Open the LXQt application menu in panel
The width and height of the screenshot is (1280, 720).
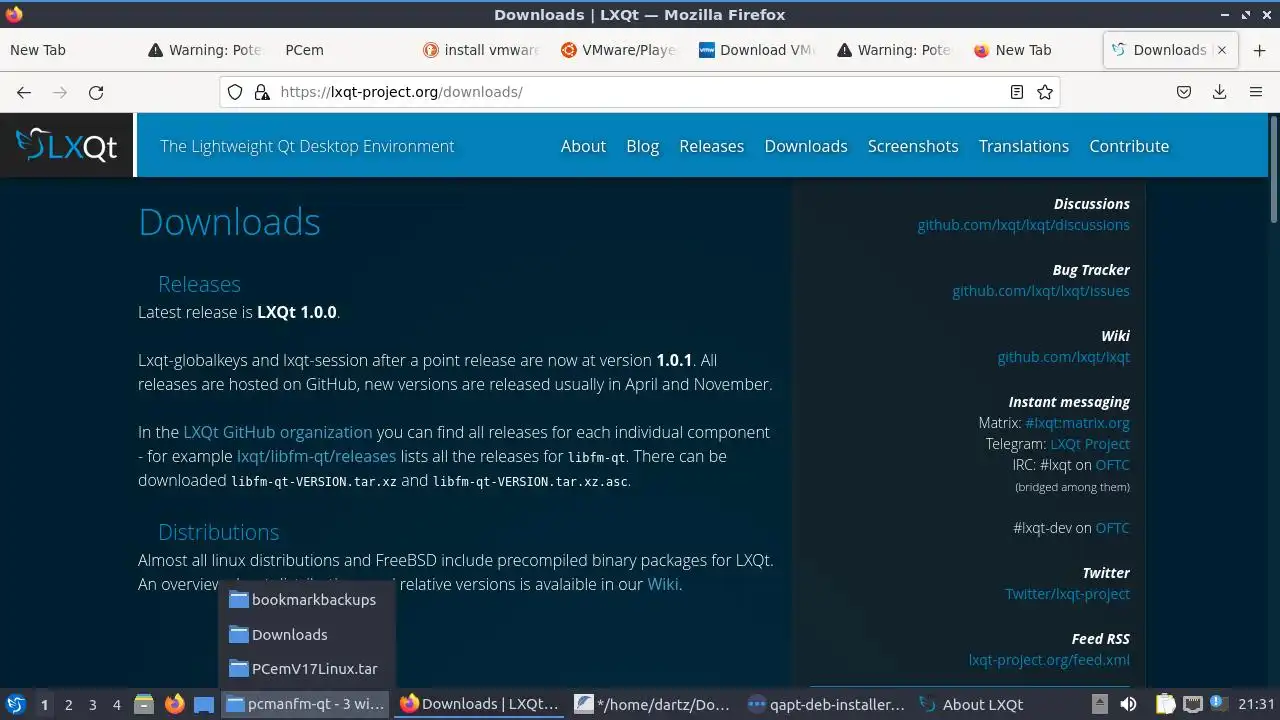15,704
